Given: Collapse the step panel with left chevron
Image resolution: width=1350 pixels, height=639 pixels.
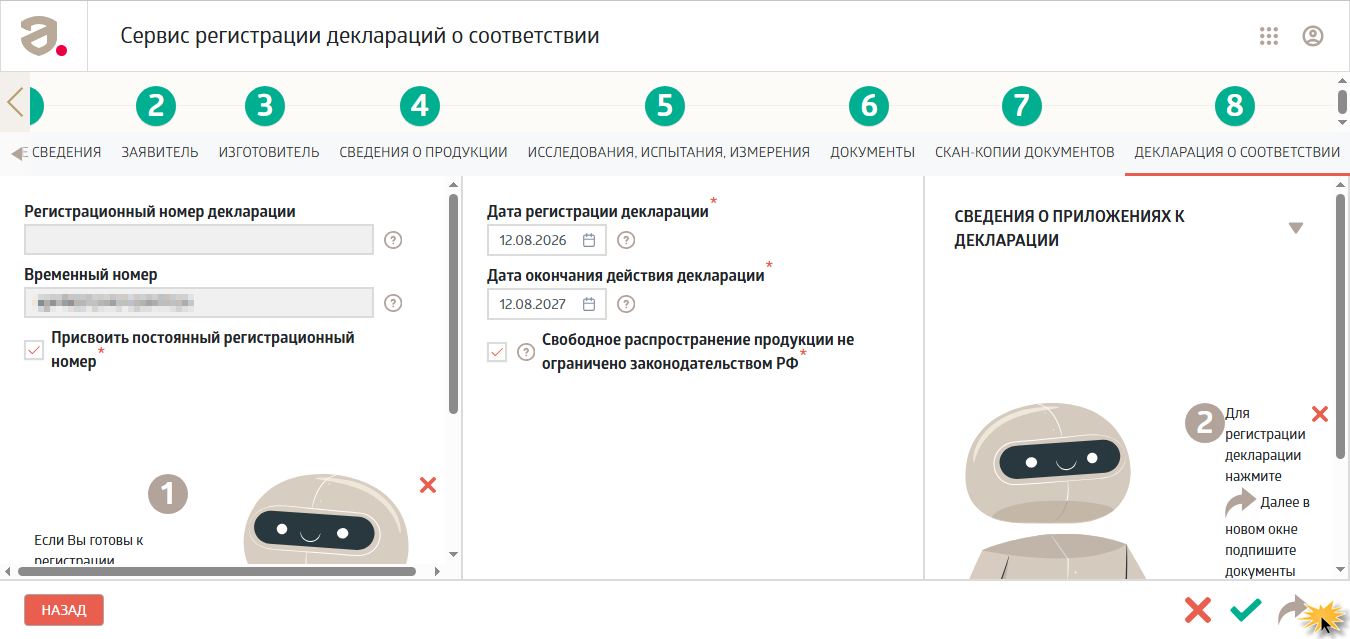Looking at the screenshot, I should click(x=15, y=102).
